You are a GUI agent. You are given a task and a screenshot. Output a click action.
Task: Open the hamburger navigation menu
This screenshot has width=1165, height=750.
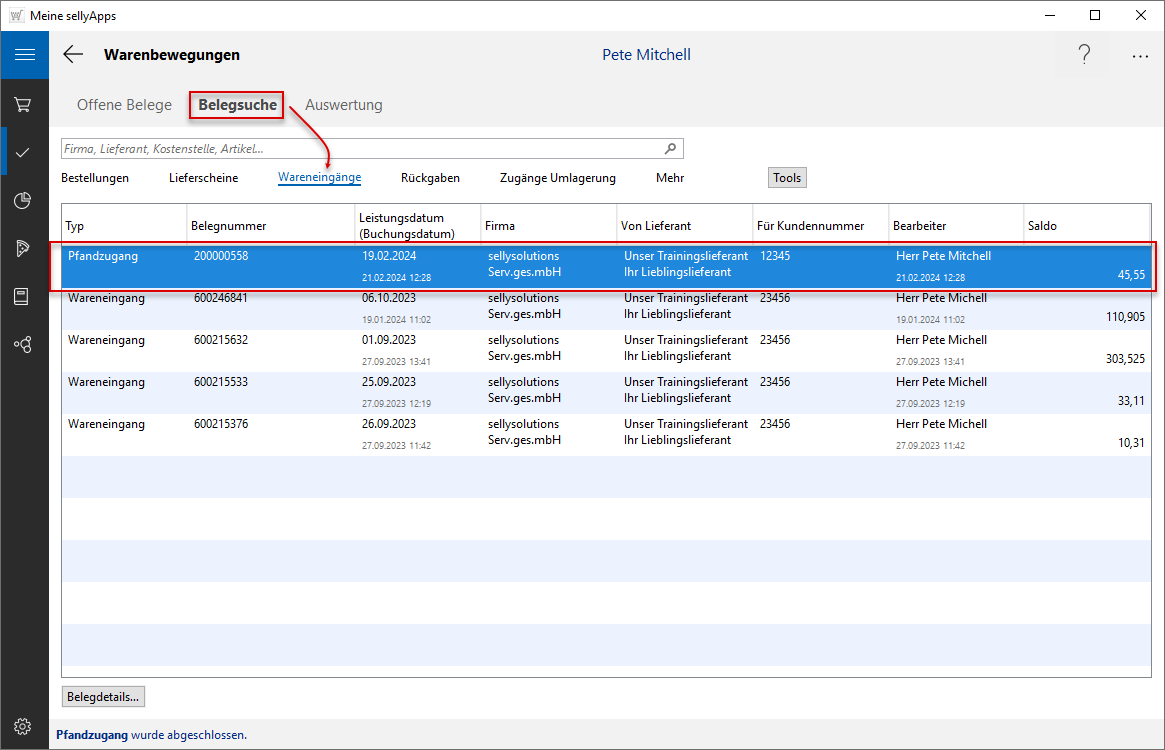pos(24,55)
